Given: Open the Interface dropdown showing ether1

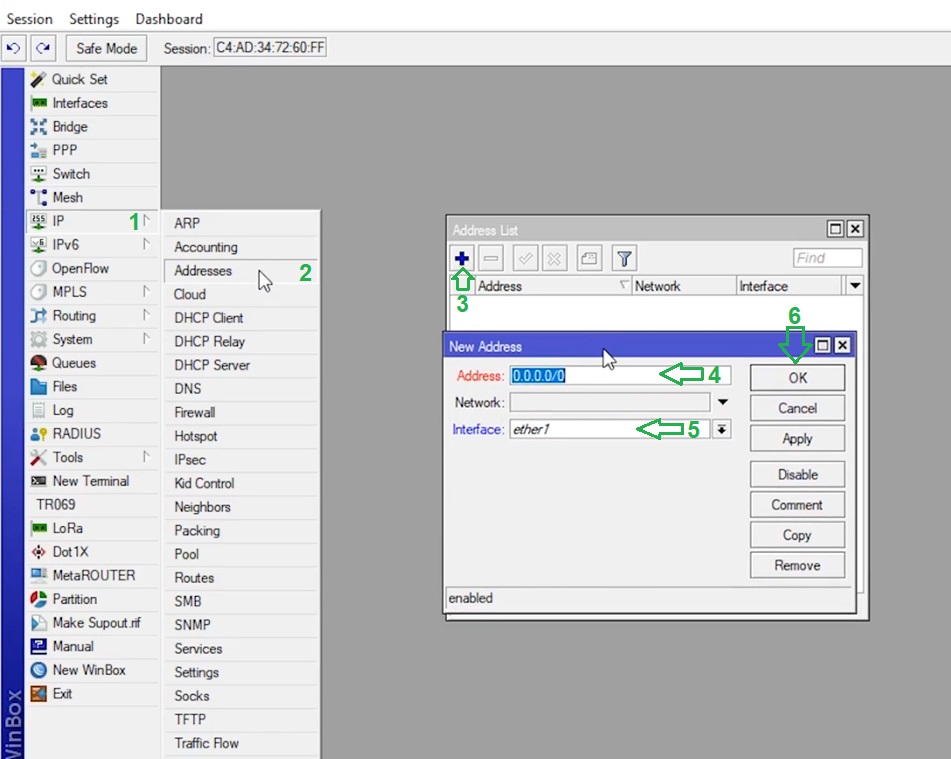Looking at the screenshot, I should (721, 429).
